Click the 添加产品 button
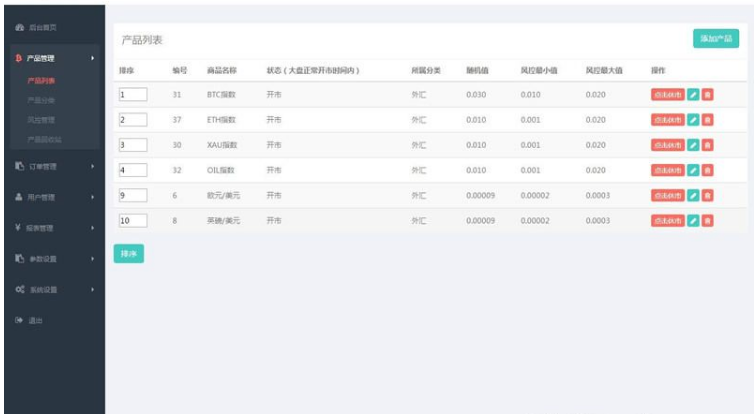 tap(716, 38)
